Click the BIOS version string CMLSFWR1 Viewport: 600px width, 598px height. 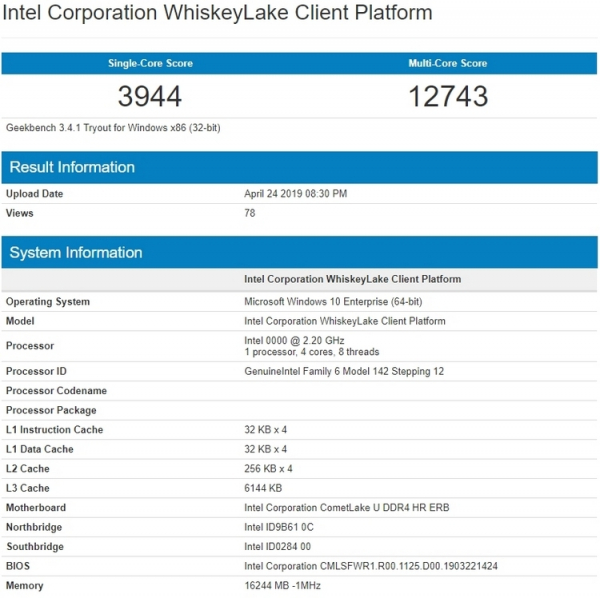click(x=371, y=566)
